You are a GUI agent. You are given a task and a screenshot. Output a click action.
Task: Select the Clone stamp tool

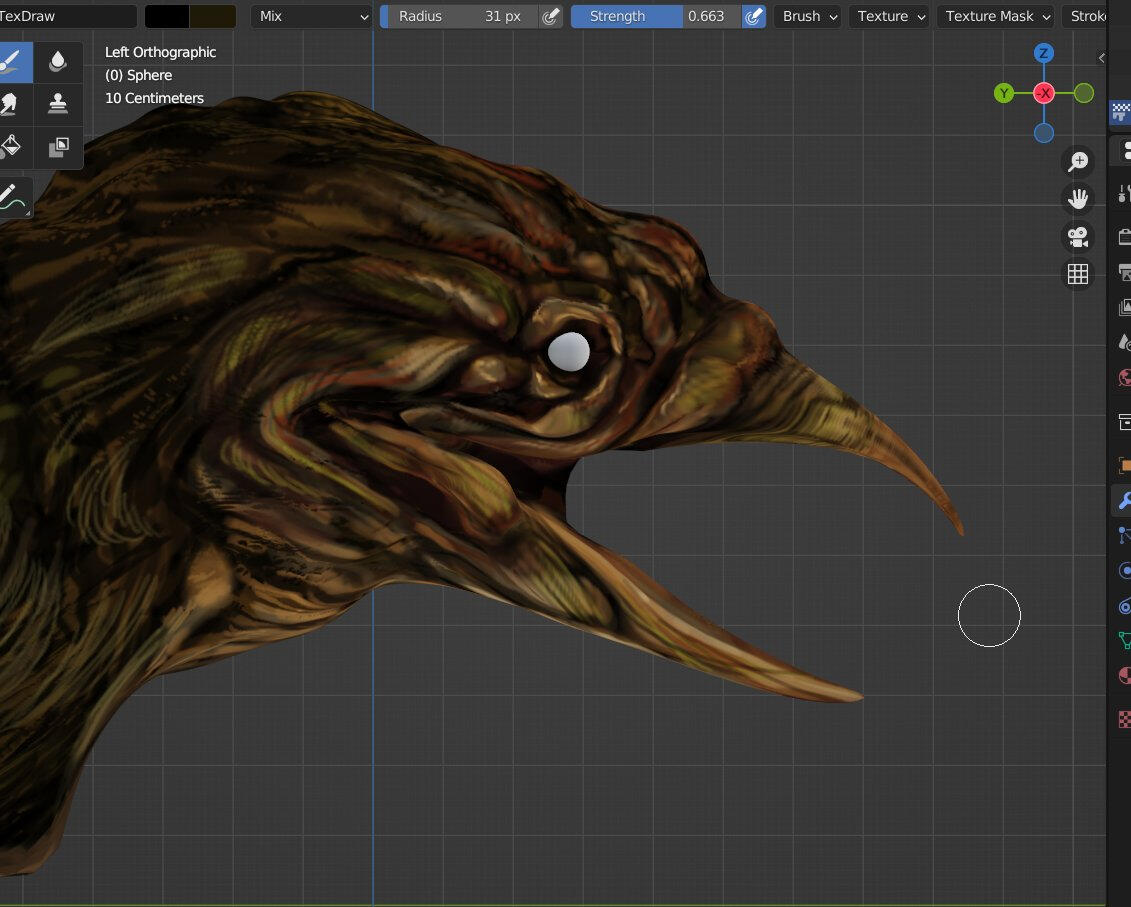coord(58,103)
